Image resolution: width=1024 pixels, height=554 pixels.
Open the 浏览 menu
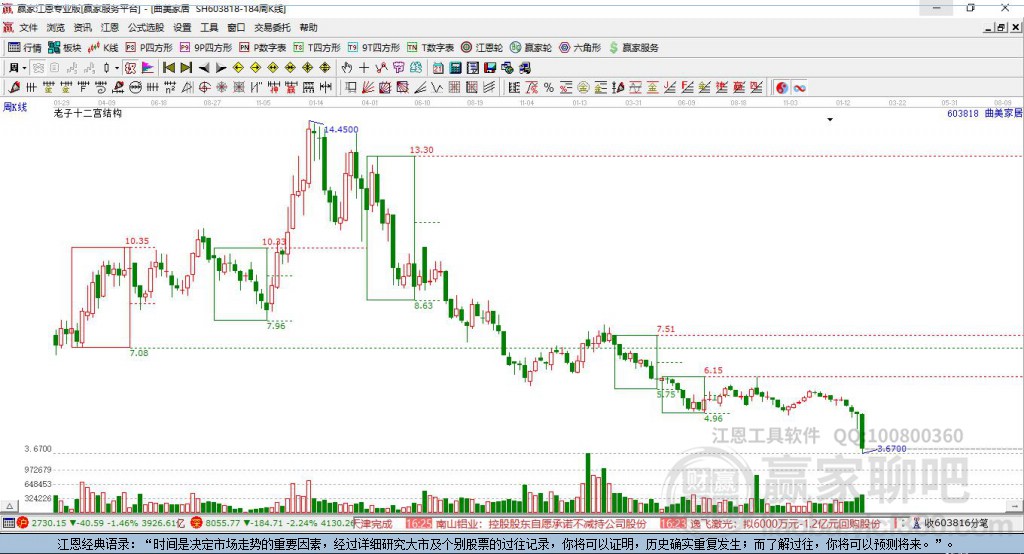(x=56, y=27)
